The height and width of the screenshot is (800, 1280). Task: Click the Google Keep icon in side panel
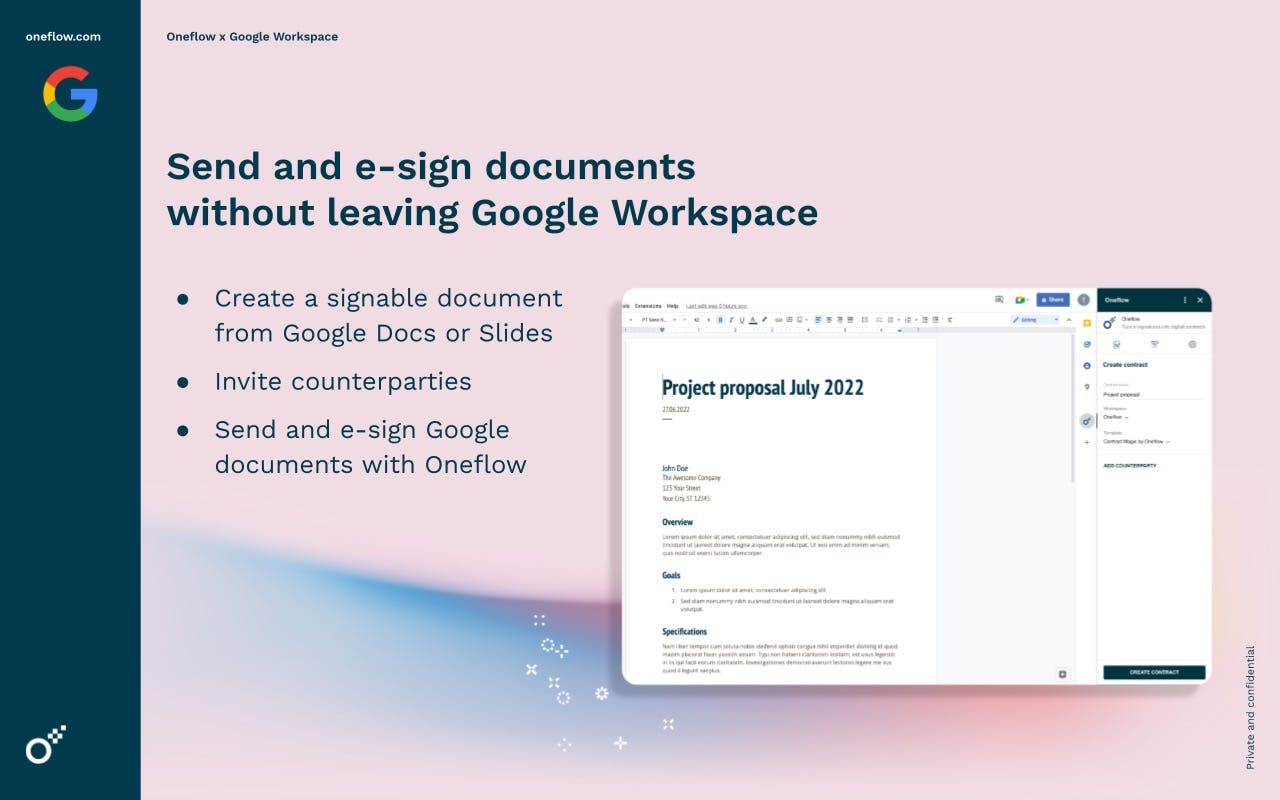coord(1087,323)
